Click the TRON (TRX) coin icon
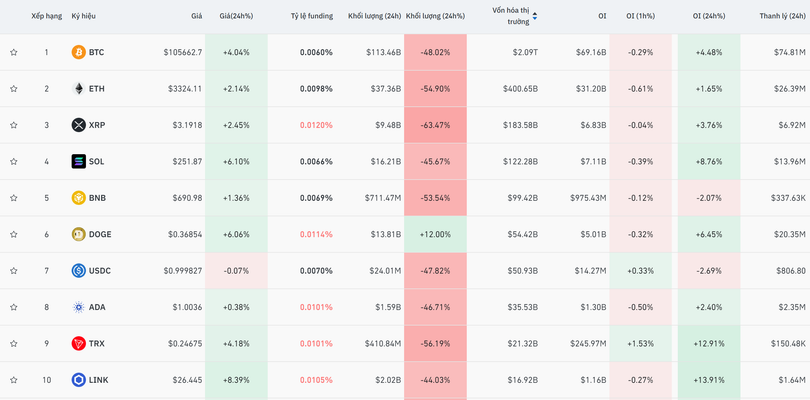Viewport: 810px width, 400px height. (78, 344)
